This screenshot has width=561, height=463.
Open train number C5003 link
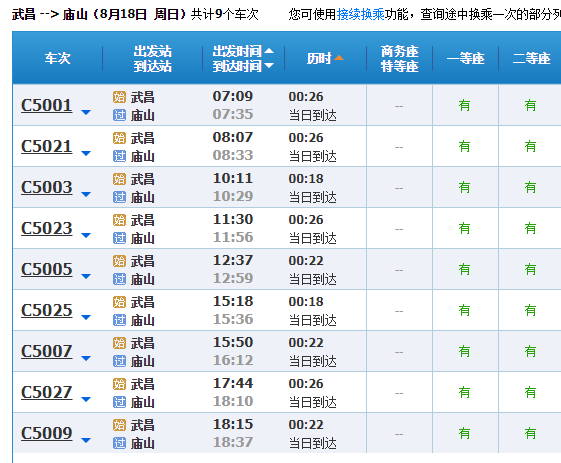(47, 187)
